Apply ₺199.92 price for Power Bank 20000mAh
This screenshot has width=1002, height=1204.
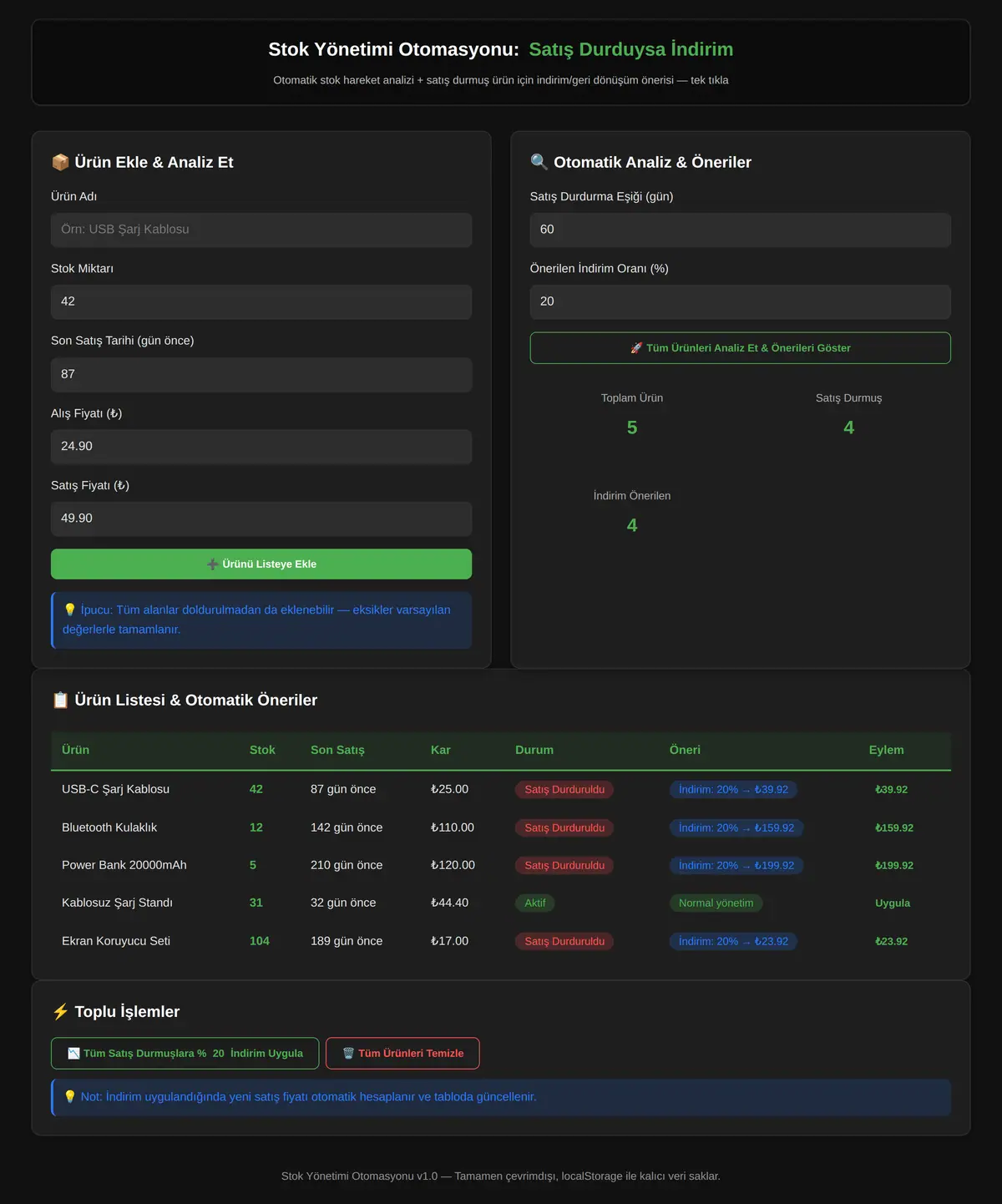point(893,865)
